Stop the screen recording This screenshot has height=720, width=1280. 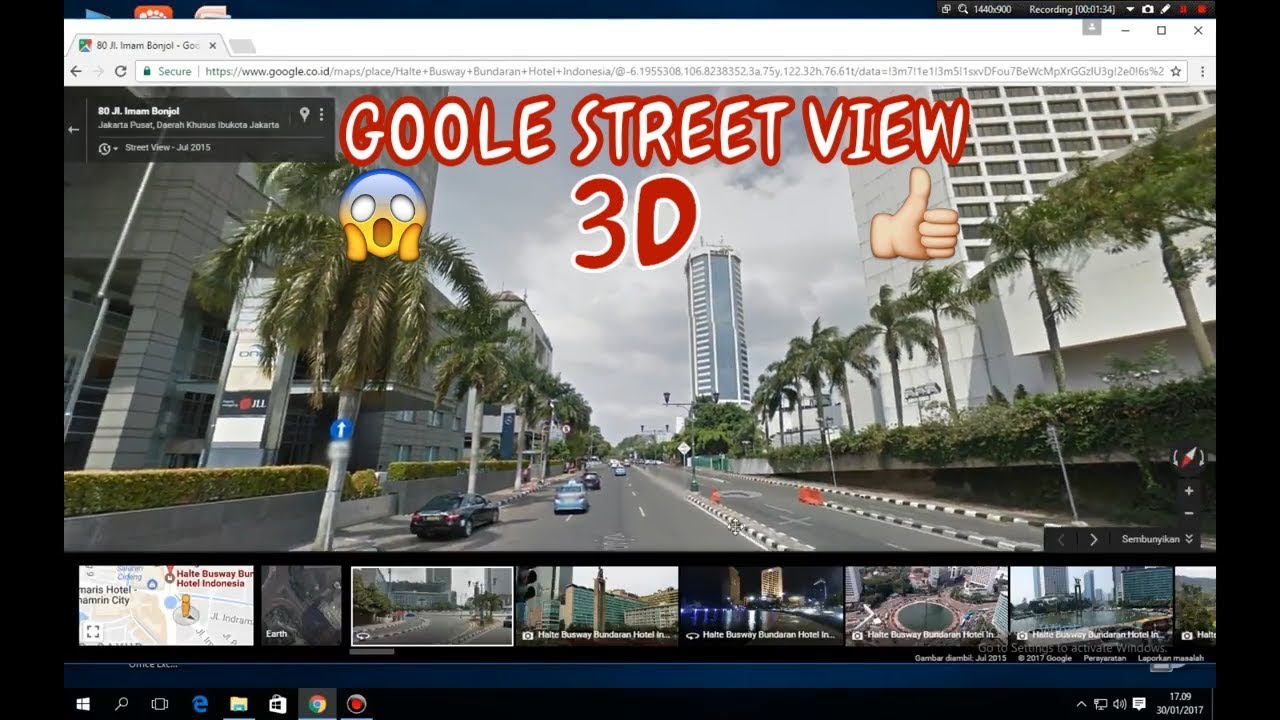[1201, 9]
